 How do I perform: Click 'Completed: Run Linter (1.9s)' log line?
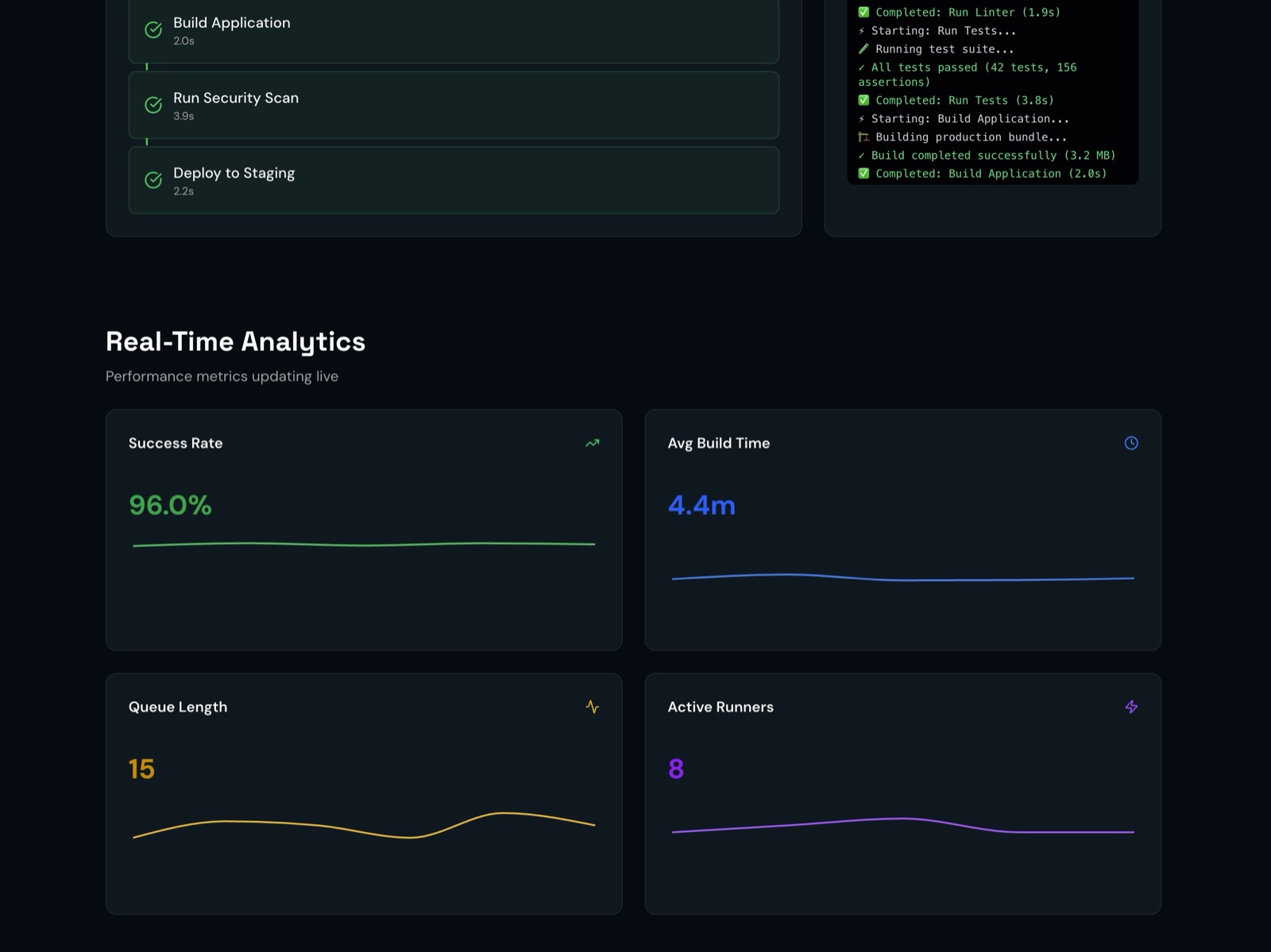[x=960, y=12]
